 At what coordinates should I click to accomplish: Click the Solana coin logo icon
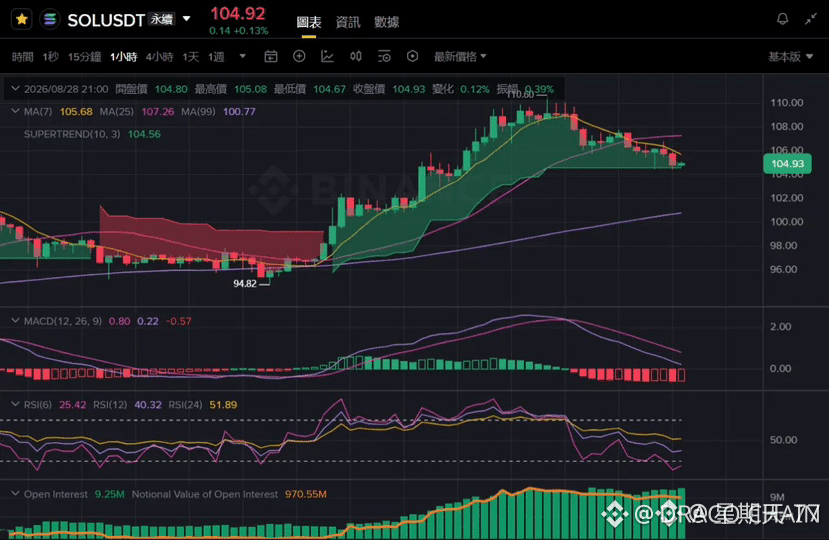pos(50,20)
